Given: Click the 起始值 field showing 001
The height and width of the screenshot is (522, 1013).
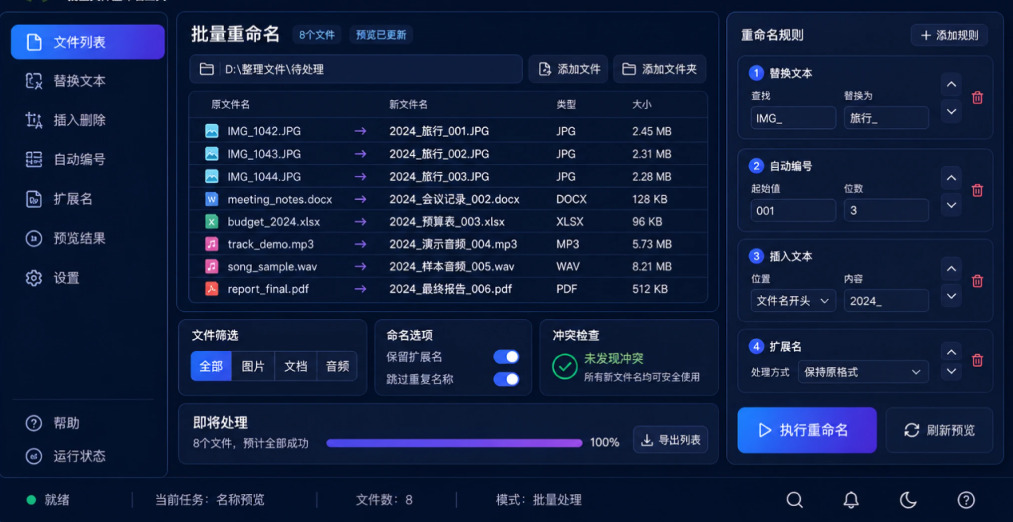Looking at the screenshot, I should click(x=793, y=211).
